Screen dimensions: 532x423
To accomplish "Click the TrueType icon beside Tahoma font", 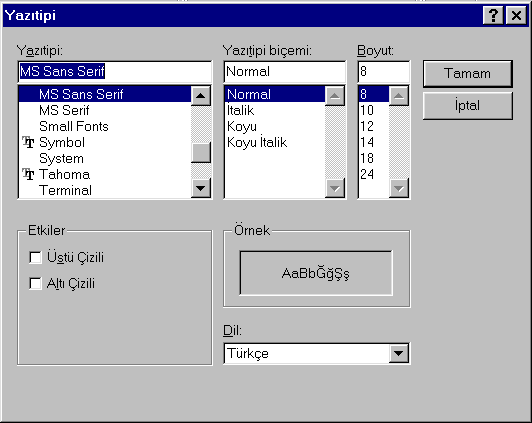I will tap(28, 174).
